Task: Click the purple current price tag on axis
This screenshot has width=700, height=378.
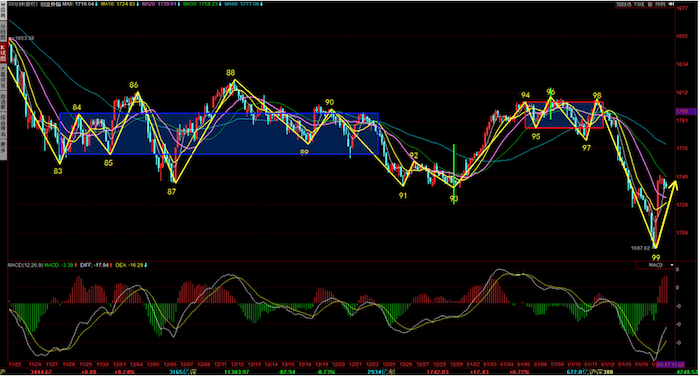Action: 686,112
